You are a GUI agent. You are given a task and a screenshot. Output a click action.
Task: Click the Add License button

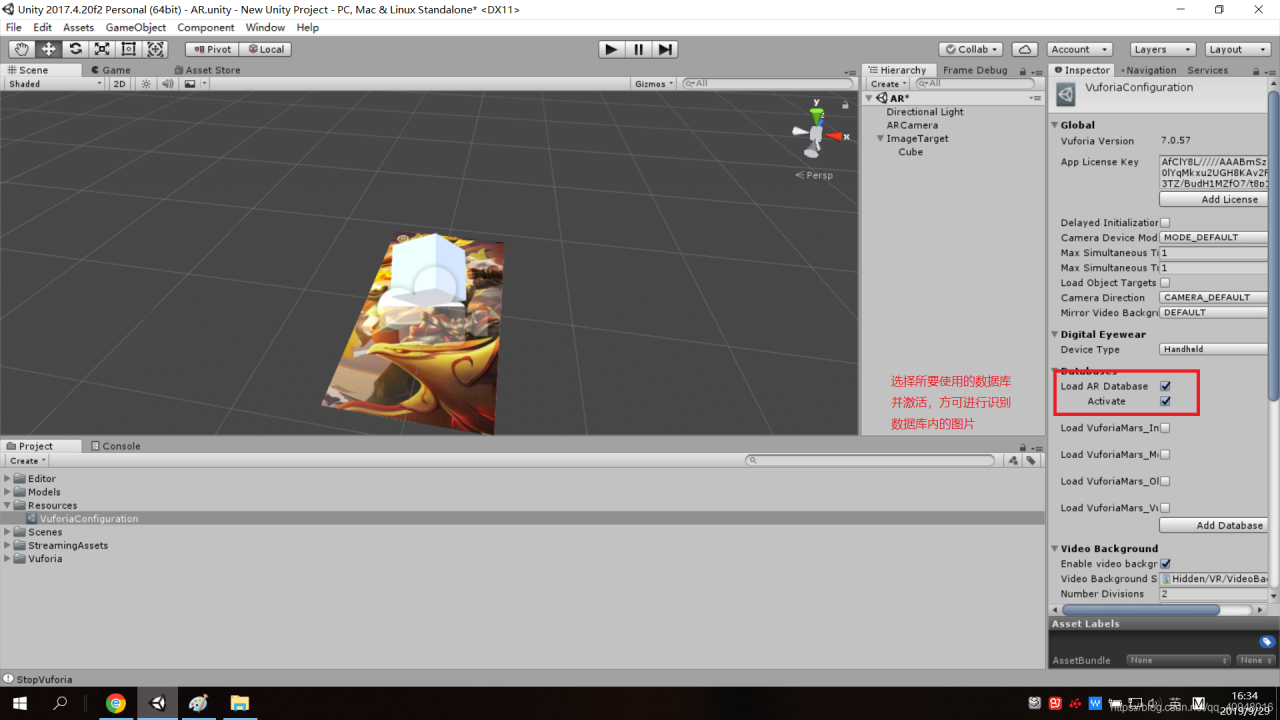click(1214, 200)
